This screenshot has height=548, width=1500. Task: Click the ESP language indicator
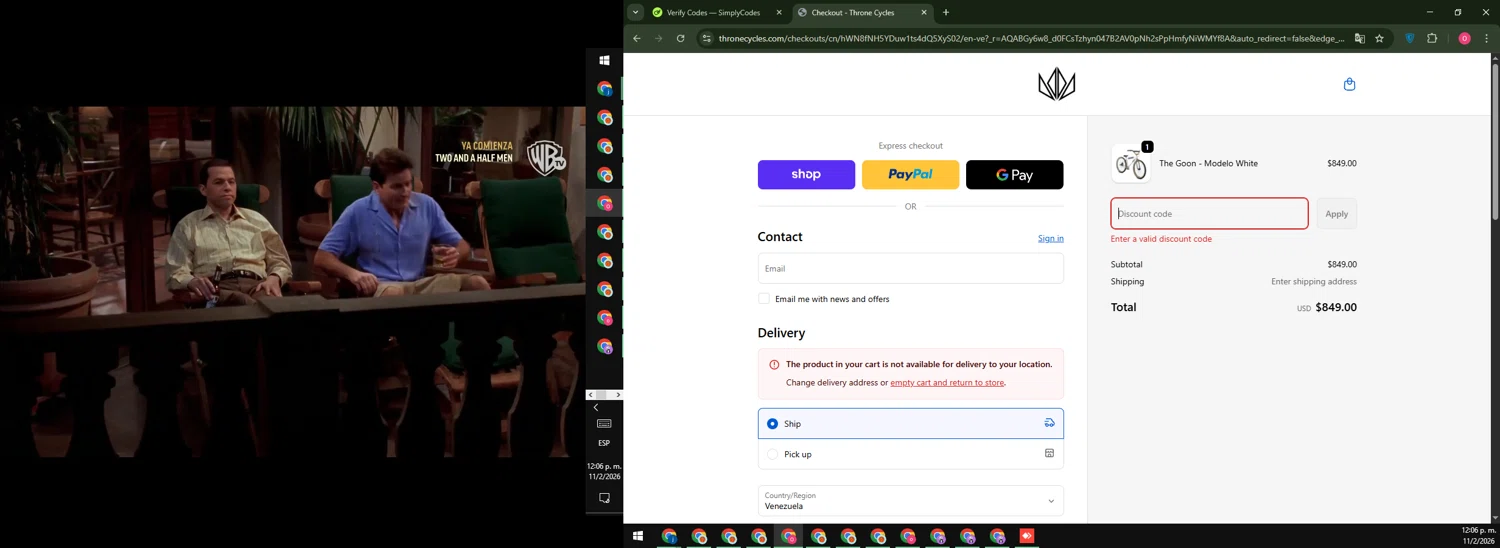(604, 443)
